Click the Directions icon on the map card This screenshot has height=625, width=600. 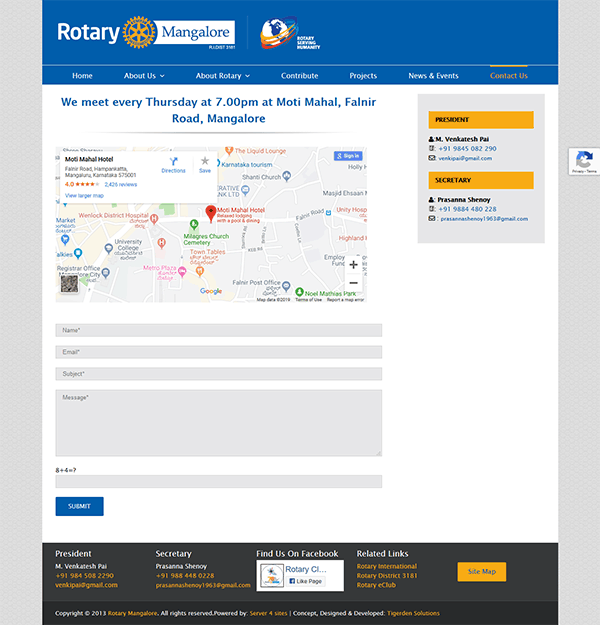tap(173, 163)
